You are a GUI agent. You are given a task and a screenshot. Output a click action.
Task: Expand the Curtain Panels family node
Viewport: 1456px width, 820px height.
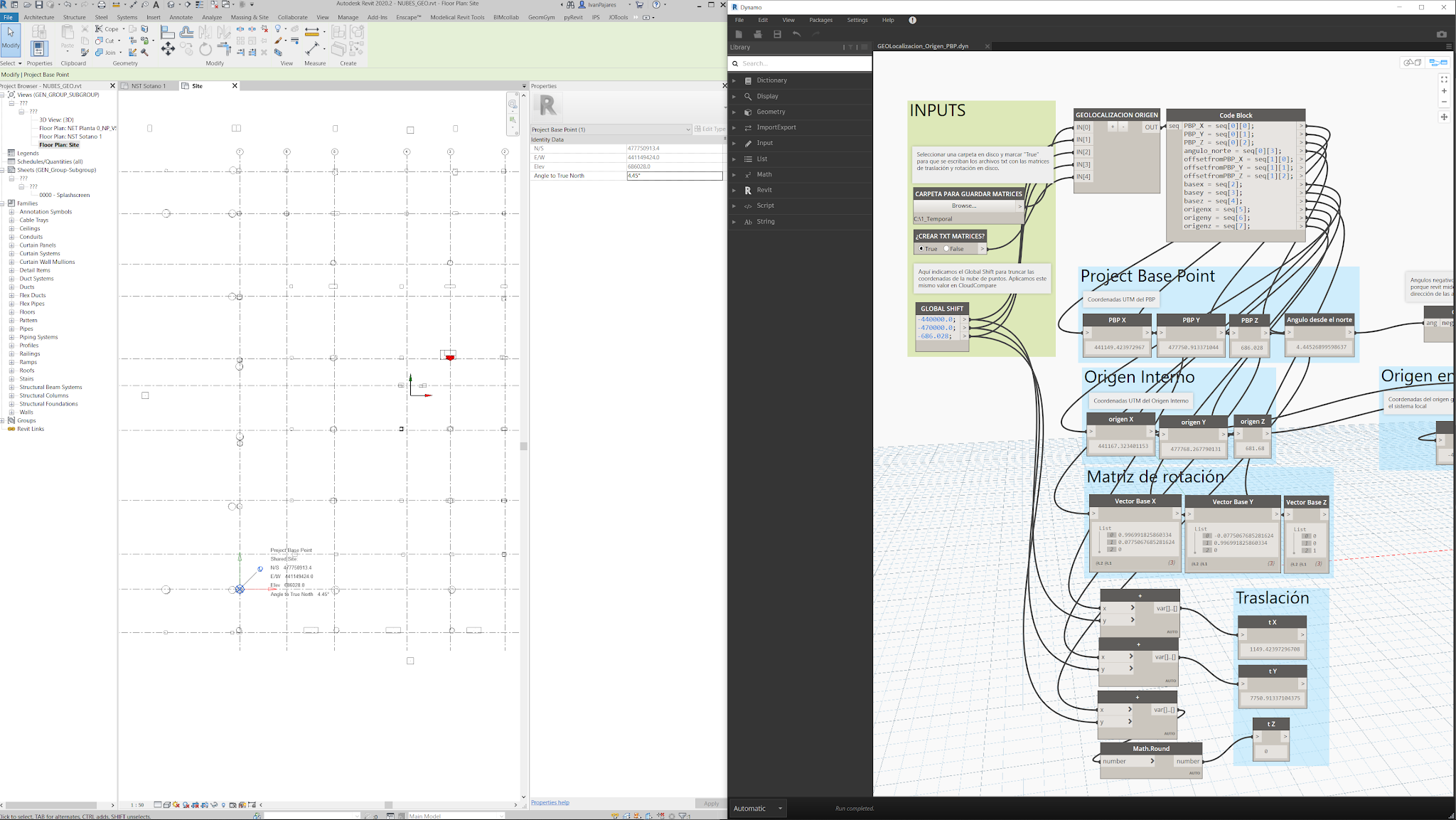click(x=11, y=245)
